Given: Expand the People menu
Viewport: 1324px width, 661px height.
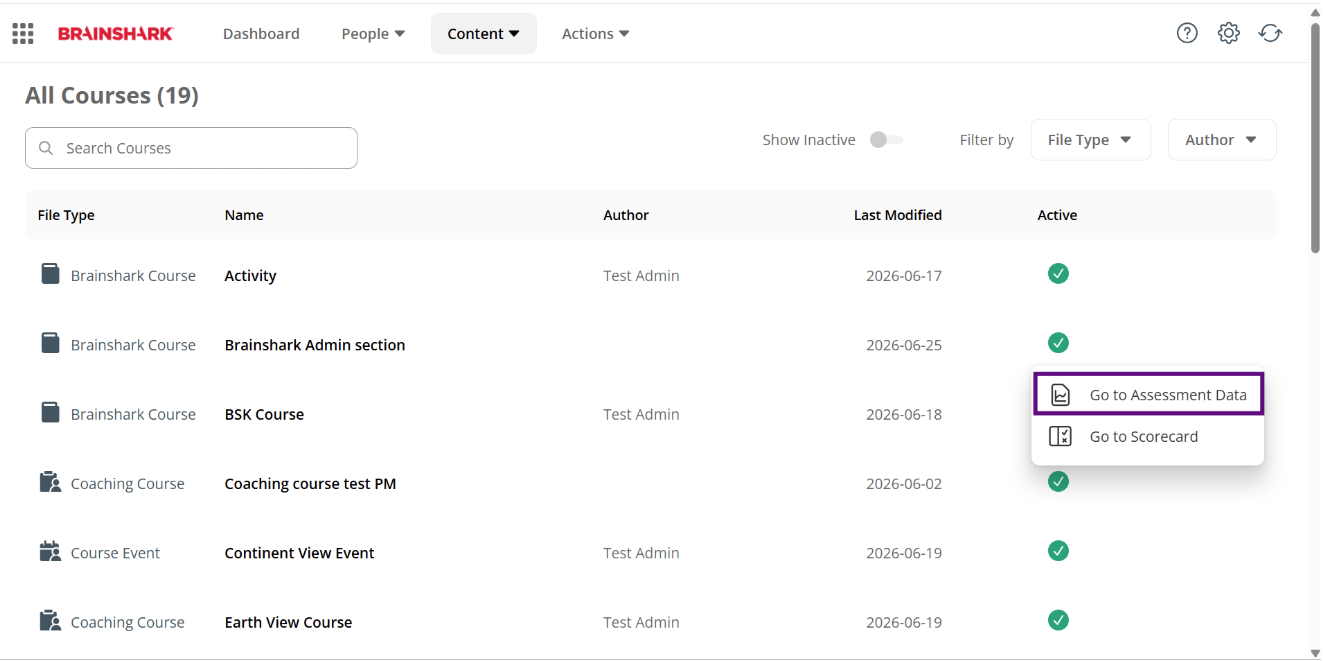Looking at the screenshot, I should (373, 34).
